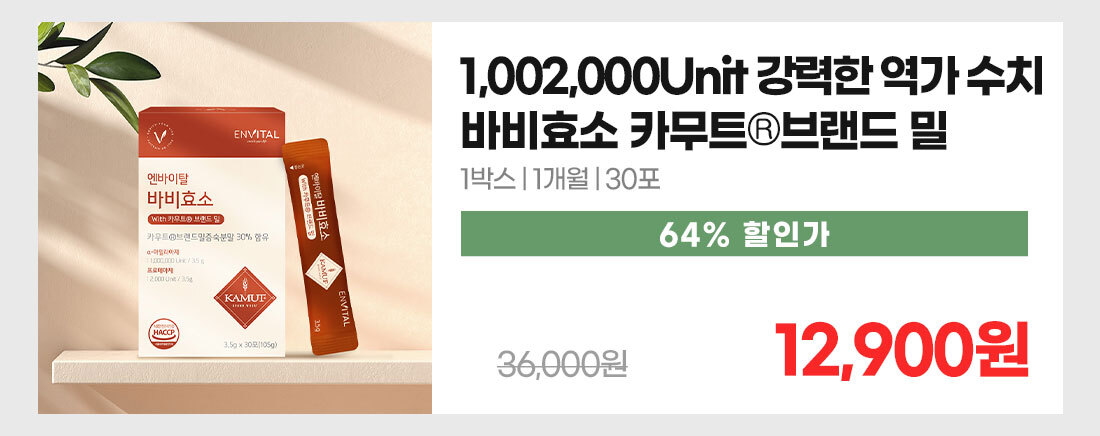Click the red 12,900원 sale price
This screenshot has height=436, width=1100.
coord(901,349)
